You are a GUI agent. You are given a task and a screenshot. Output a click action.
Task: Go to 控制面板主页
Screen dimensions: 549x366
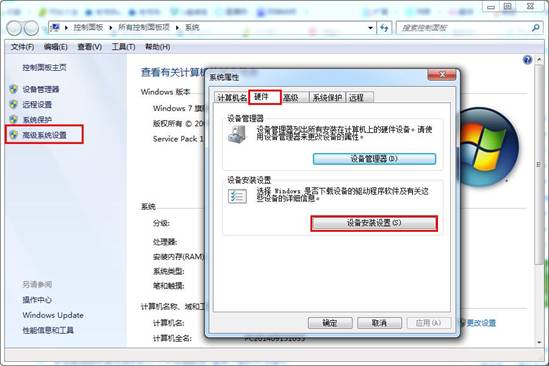44,68
